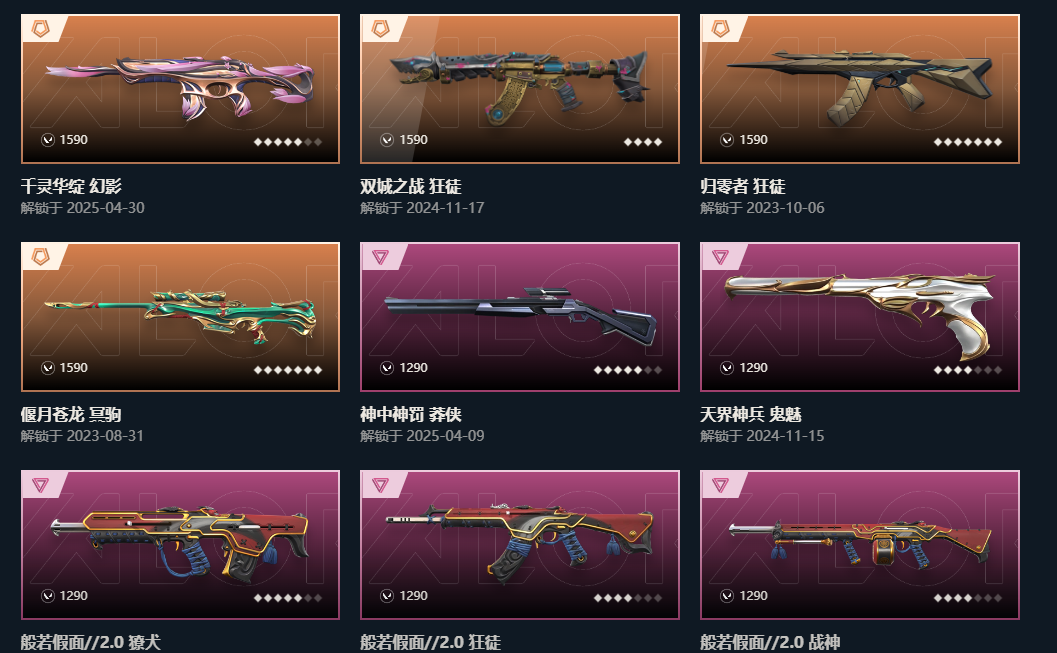1057x653 pixels.
Task: Click the 归零者 狂徒 skin name
Action: pyautogui.click(x=743, y=186)
